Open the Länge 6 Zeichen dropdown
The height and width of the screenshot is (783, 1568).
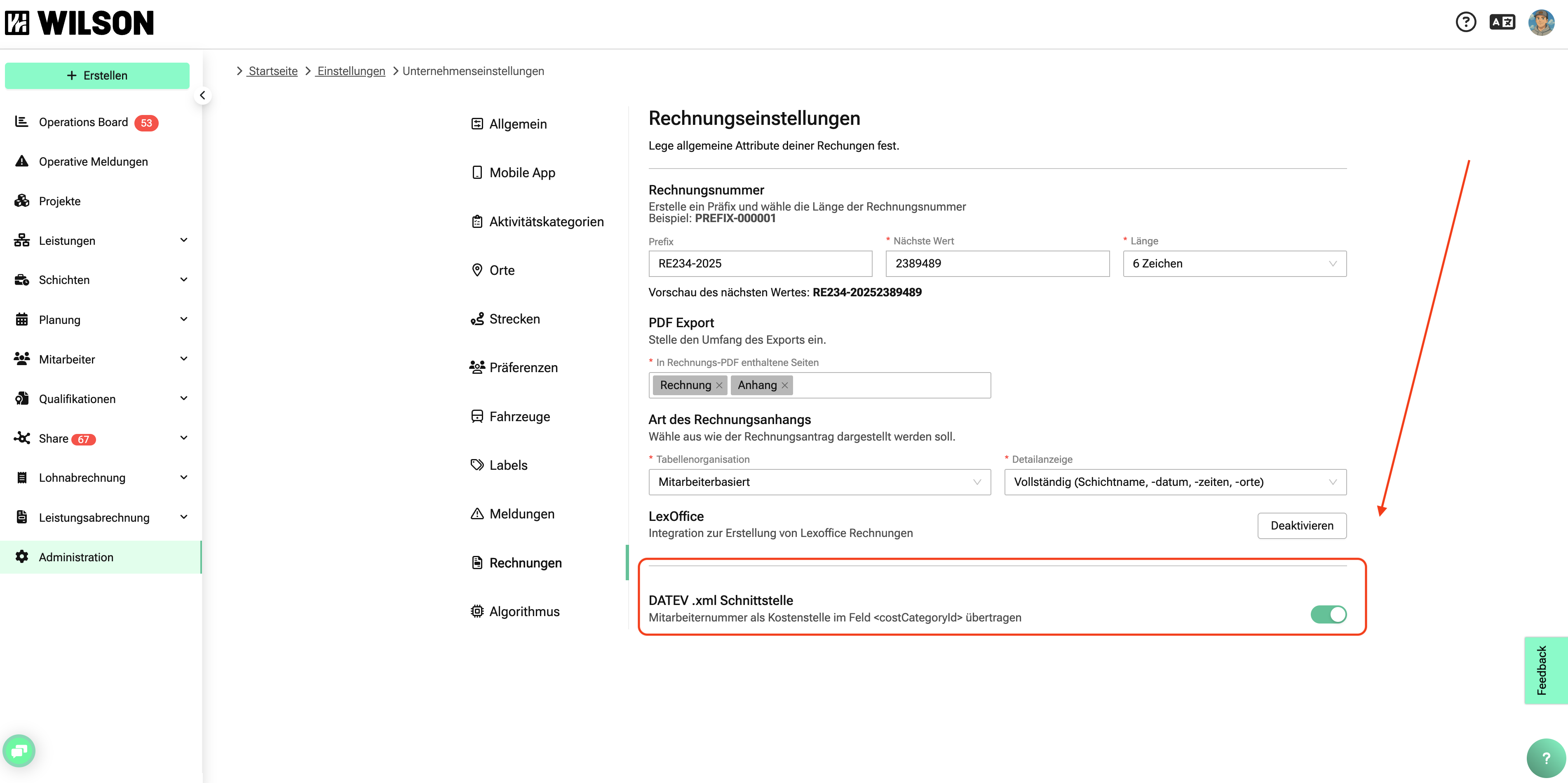coord(1235,263)
